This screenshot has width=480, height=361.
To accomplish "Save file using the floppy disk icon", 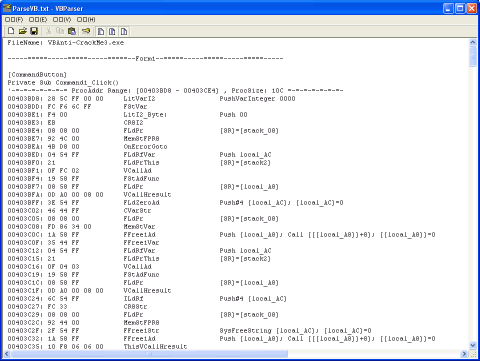I will (x=34, y=31).
